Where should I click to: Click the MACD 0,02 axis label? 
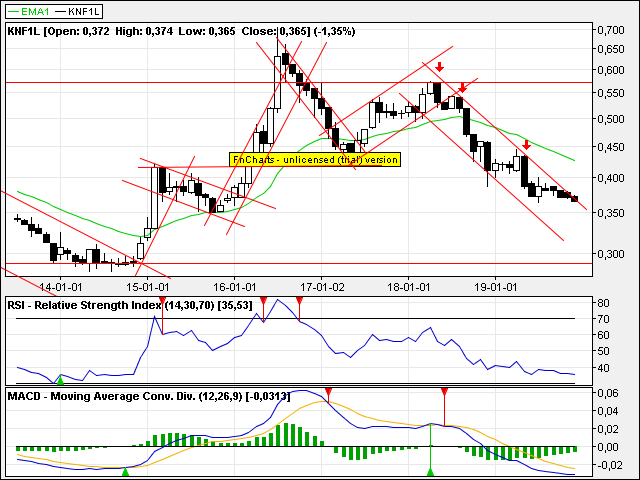(x=608, y=429)
